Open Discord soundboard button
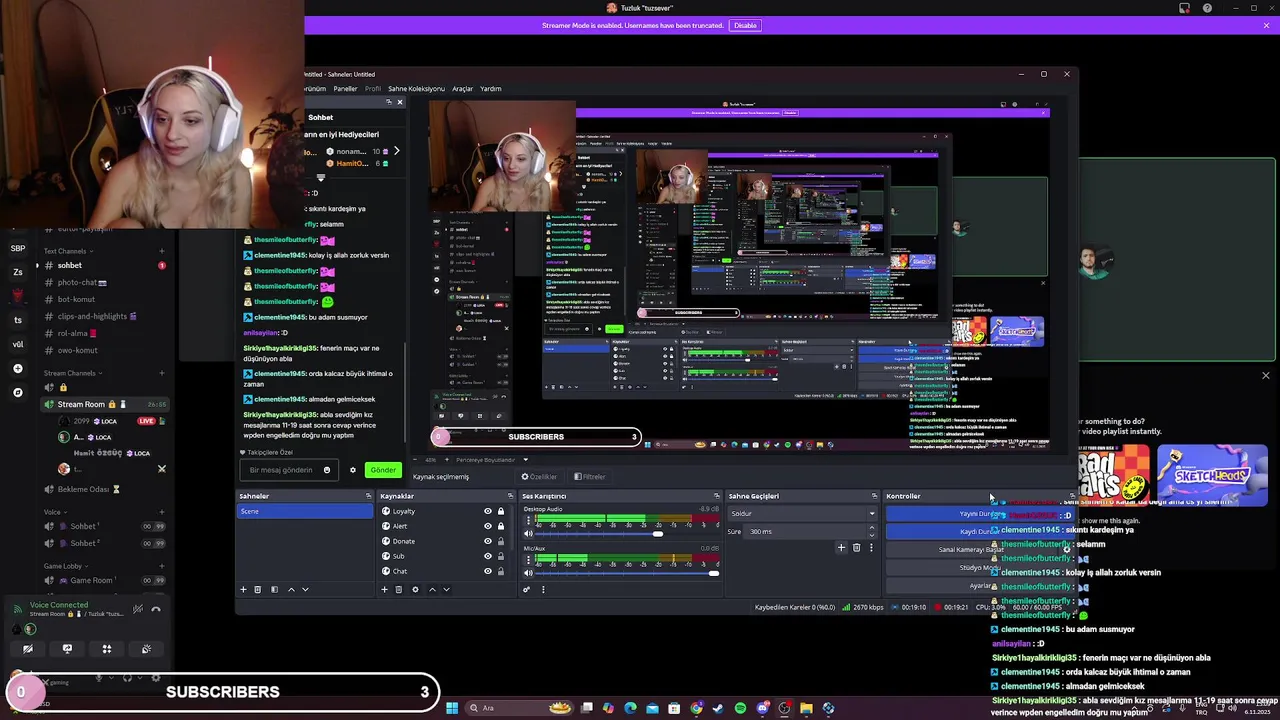 [146, 649]
